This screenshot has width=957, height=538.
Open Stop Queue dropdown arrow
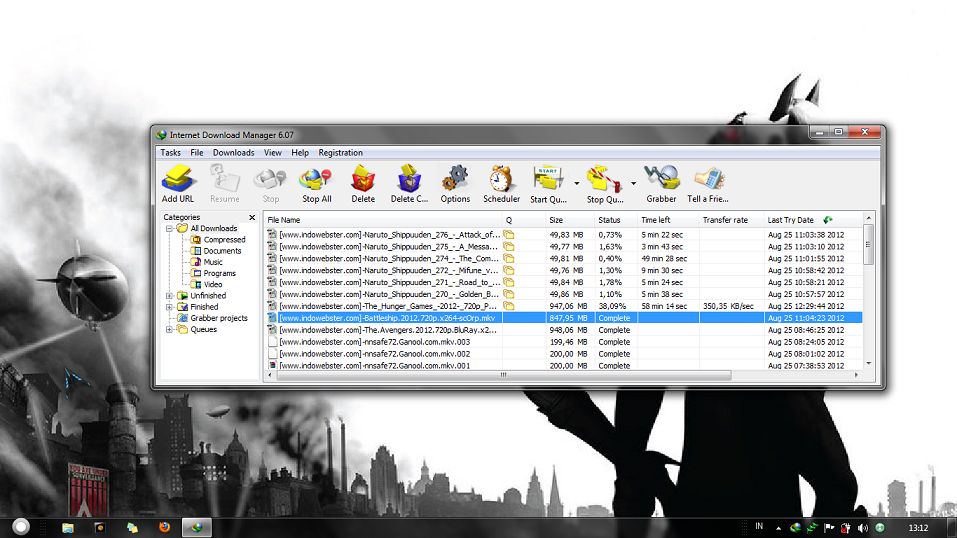pos(634,183)
